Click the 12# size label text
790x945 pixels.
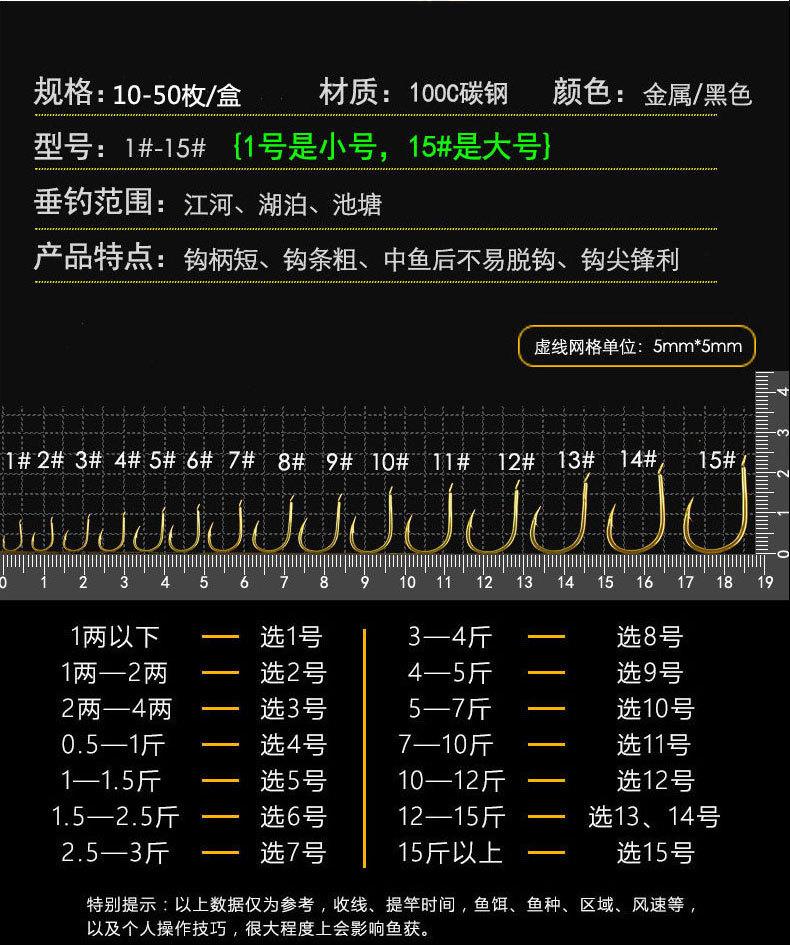pos(515,461)
